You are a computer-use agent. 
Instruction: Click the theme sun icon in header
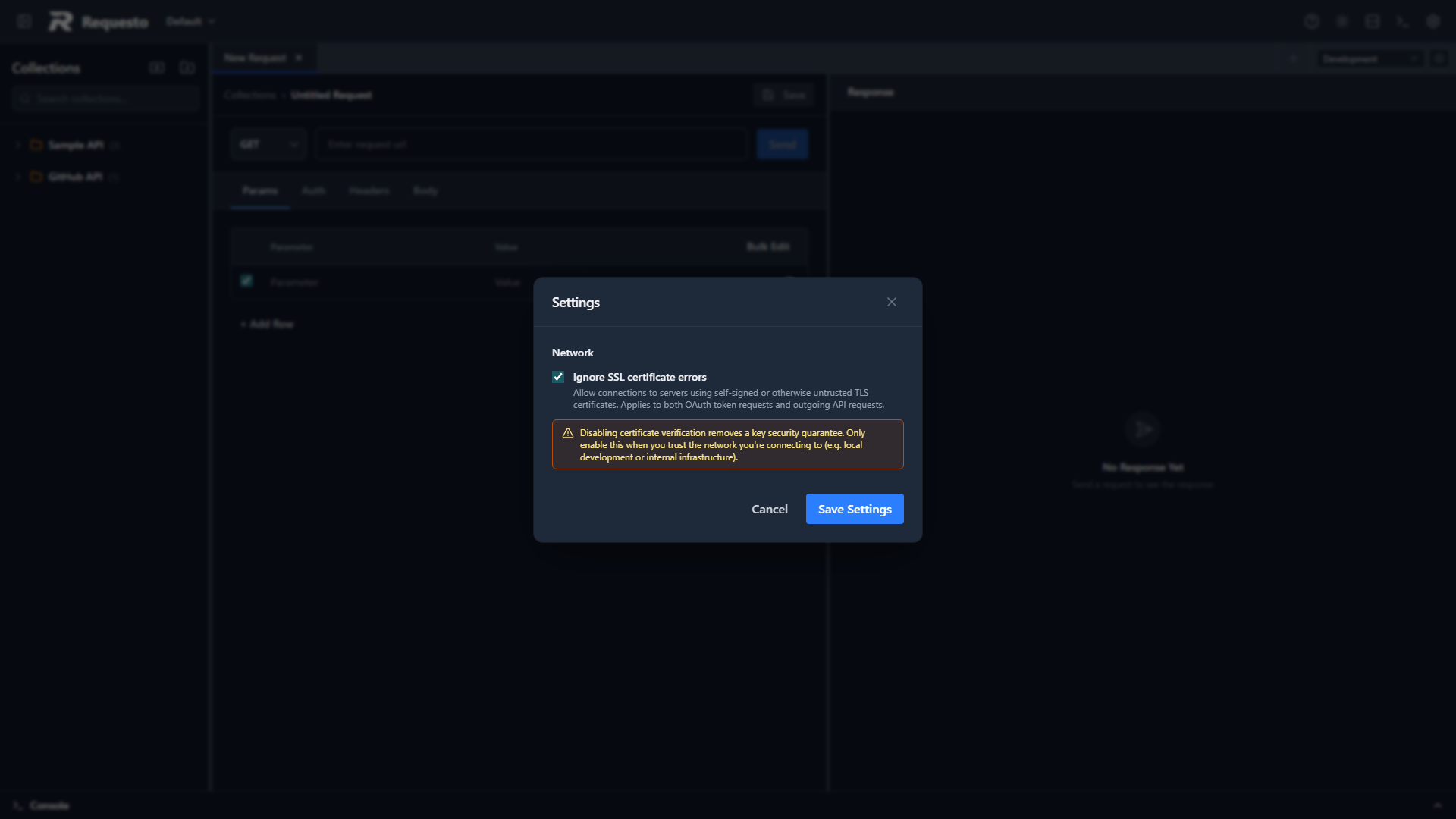(1342, 21)
